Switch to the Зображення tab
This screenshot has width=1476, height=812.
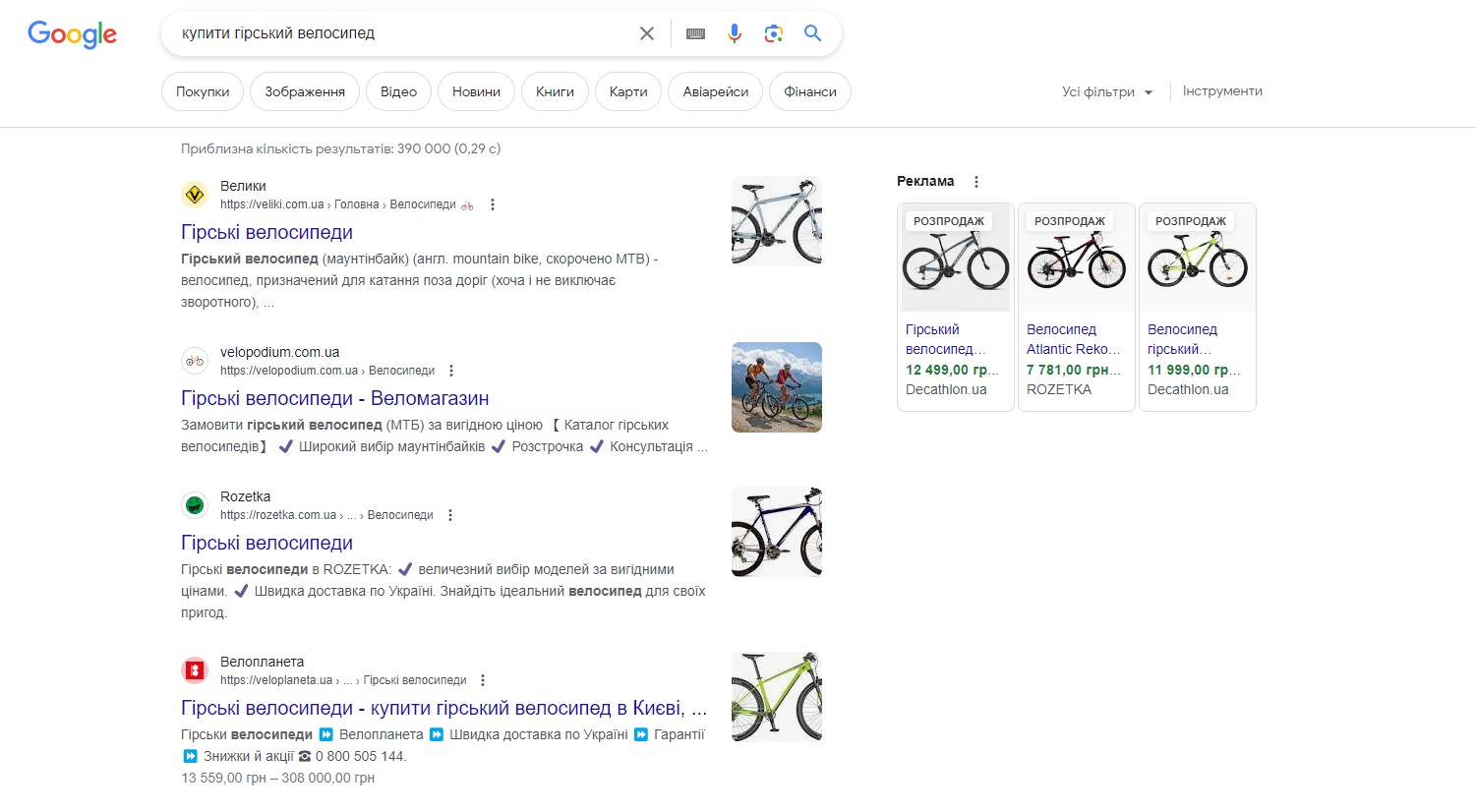coord(305,91)
